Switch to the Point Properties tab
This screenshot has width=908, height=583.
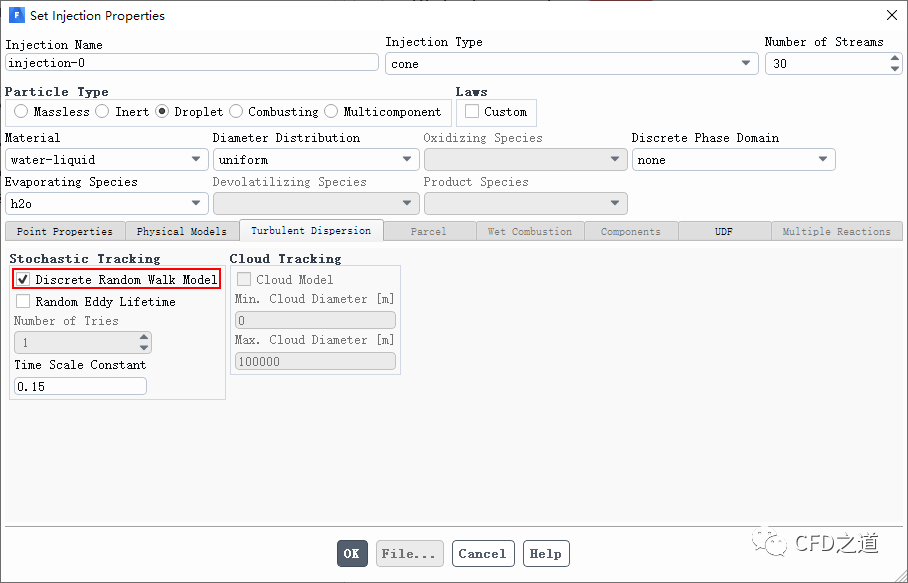pyautogui.click(x=65, y=231)
